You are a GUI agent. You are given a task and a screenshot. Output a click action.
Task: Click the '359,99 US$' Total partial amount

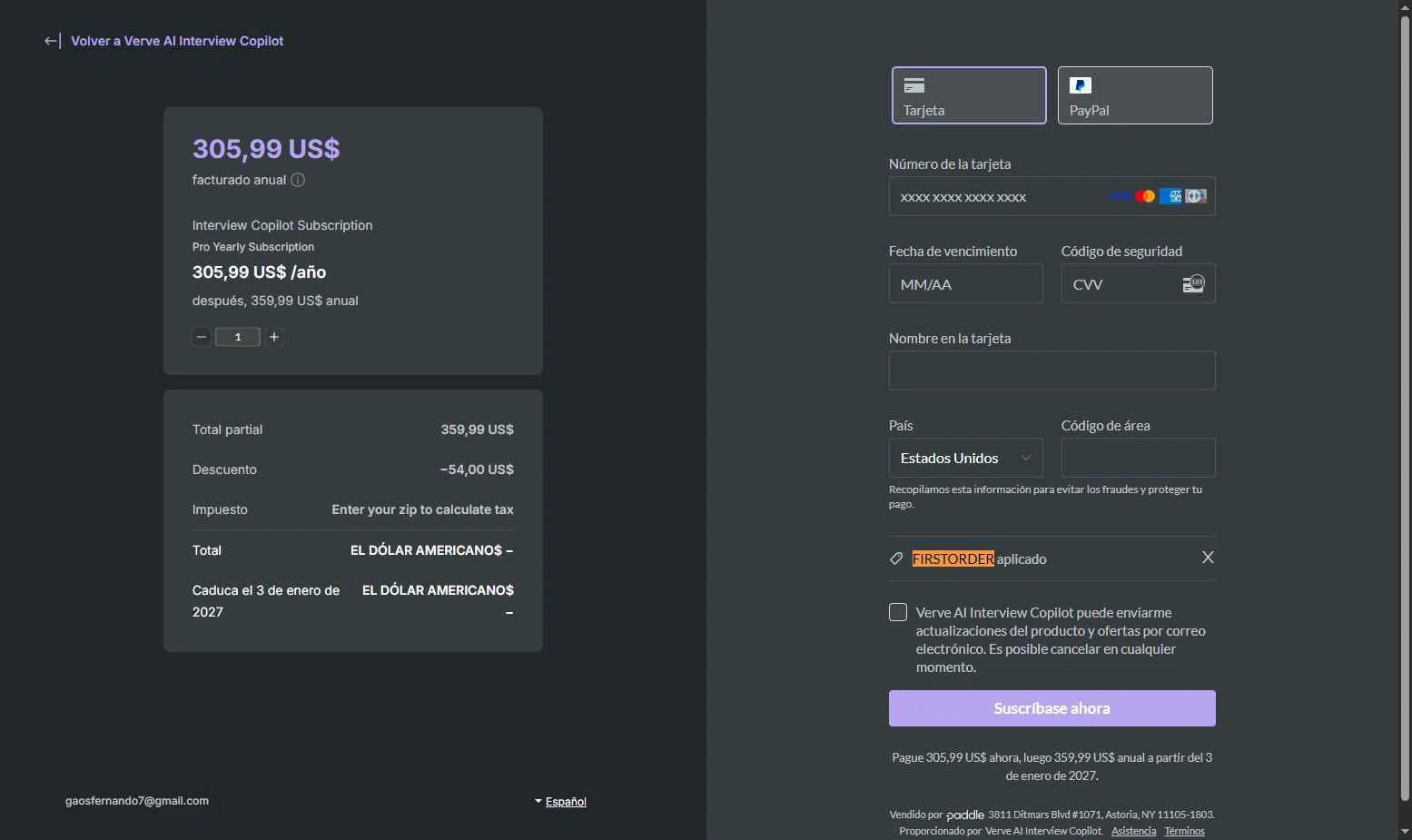[478, 430]
